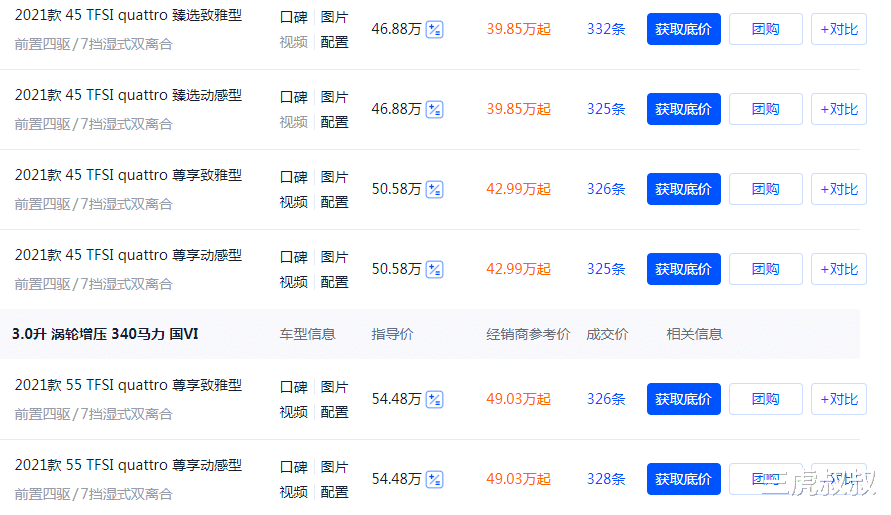Open 口碑 for 45 TFSI 尊享致雅型
Image resolution: width=891 pixels, height=515 pixels.
click(x=294, y=177)
